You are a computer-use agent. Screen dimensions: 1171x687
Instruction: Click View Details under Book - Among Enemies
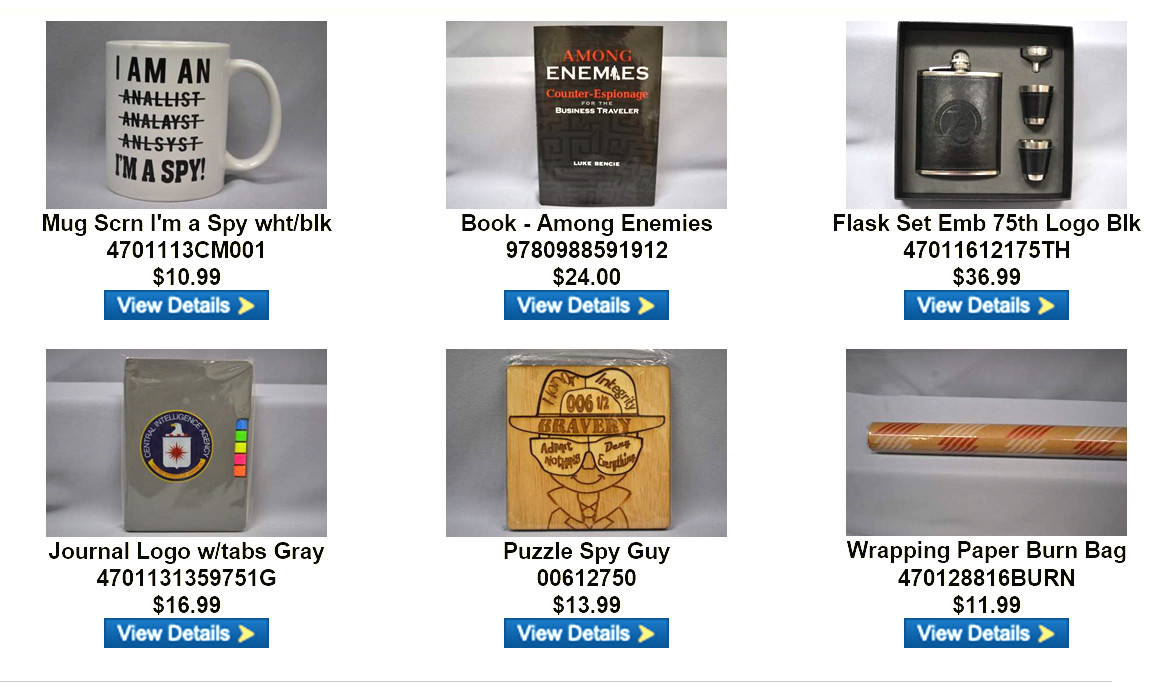[x=586, y=305]
